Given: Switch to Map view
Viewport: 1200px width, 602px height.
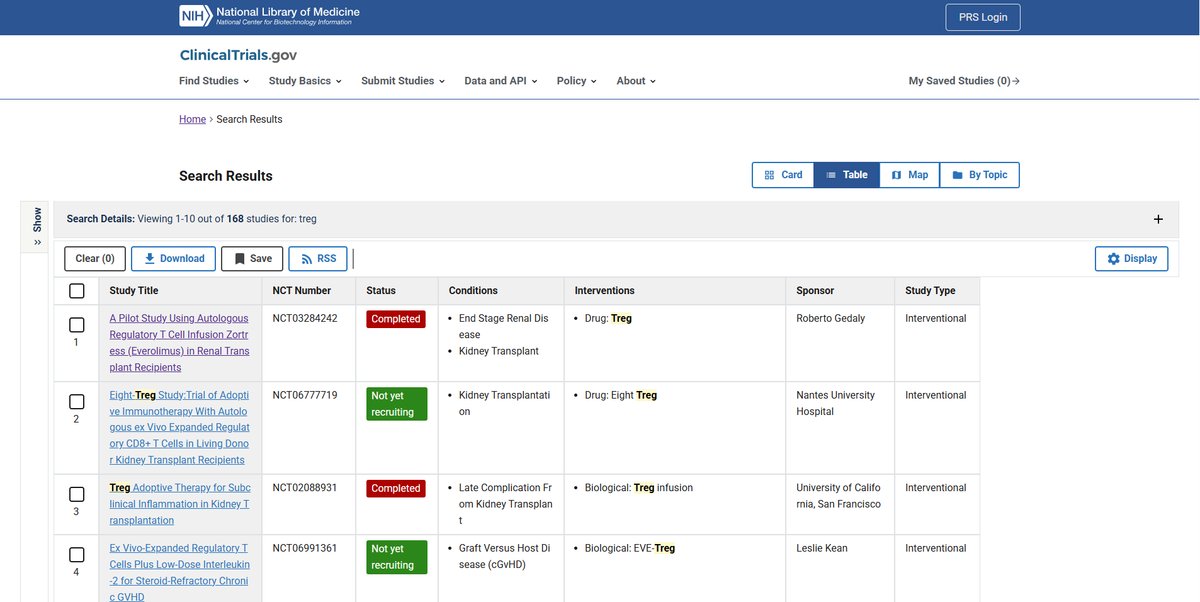Looking at the screenshot, I should click(x=909, y=175).
